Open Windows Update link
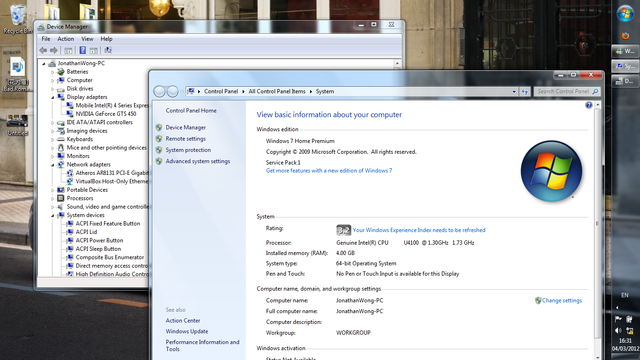This screenshot has width=640, height=360. click(187, 331)
